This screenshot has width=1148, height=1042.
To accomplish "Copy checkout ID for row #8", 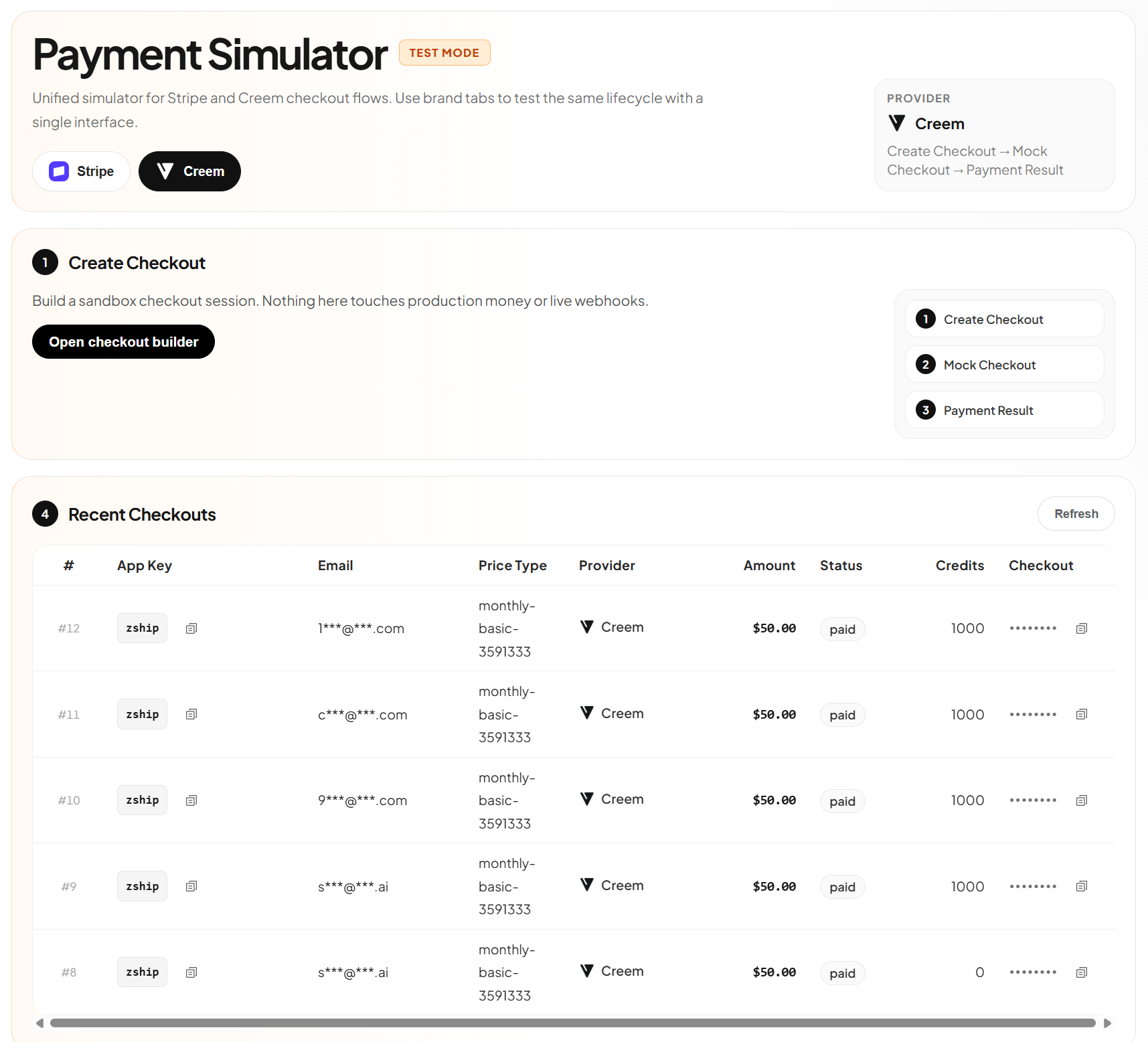I will click(1082, 972).
